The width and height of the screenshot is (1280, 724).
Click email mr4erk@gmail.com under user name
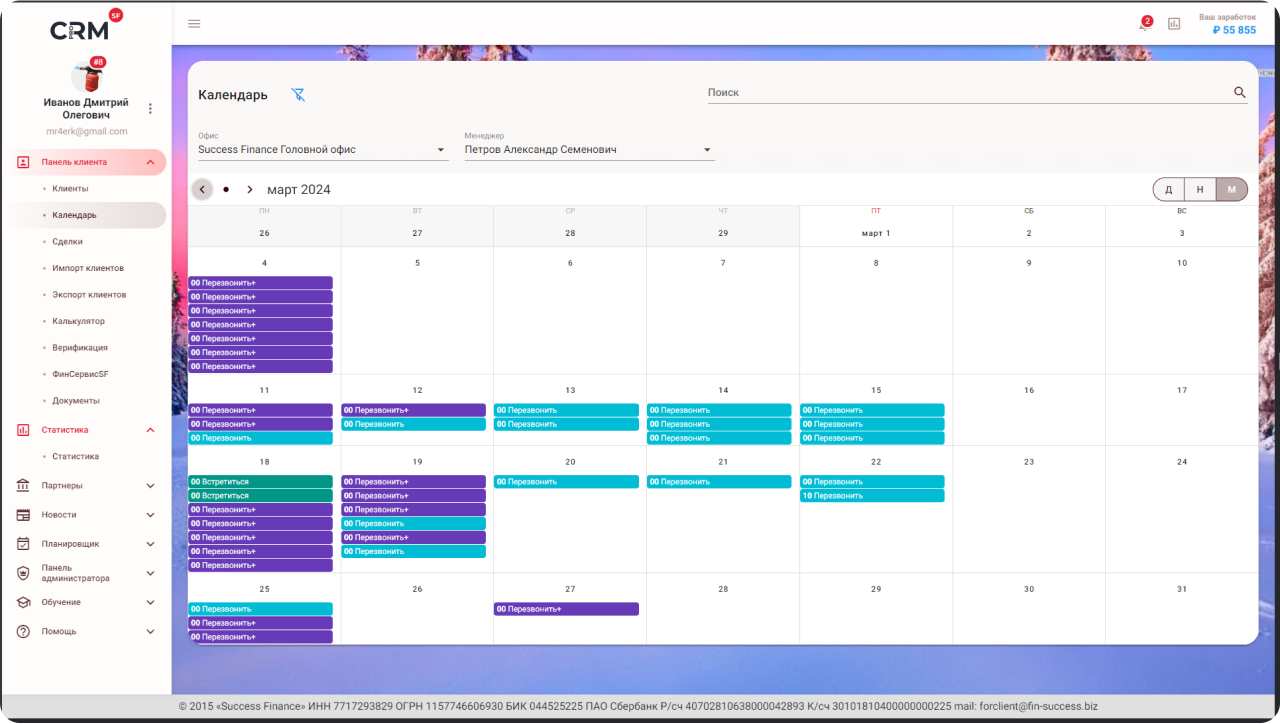pos(86,131)
